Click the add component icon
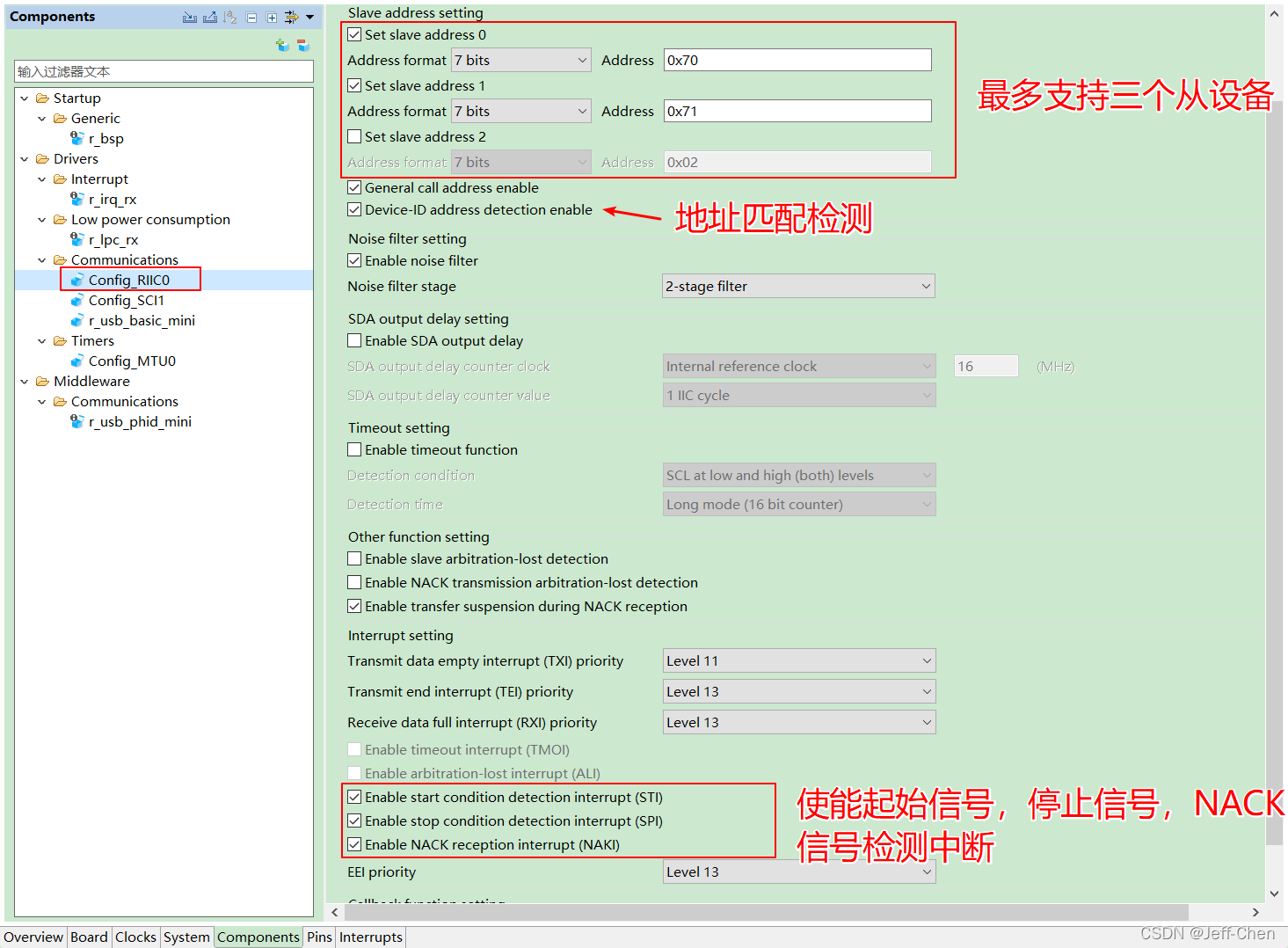The width and height of the screenshot is (1288, 948). 282,45
